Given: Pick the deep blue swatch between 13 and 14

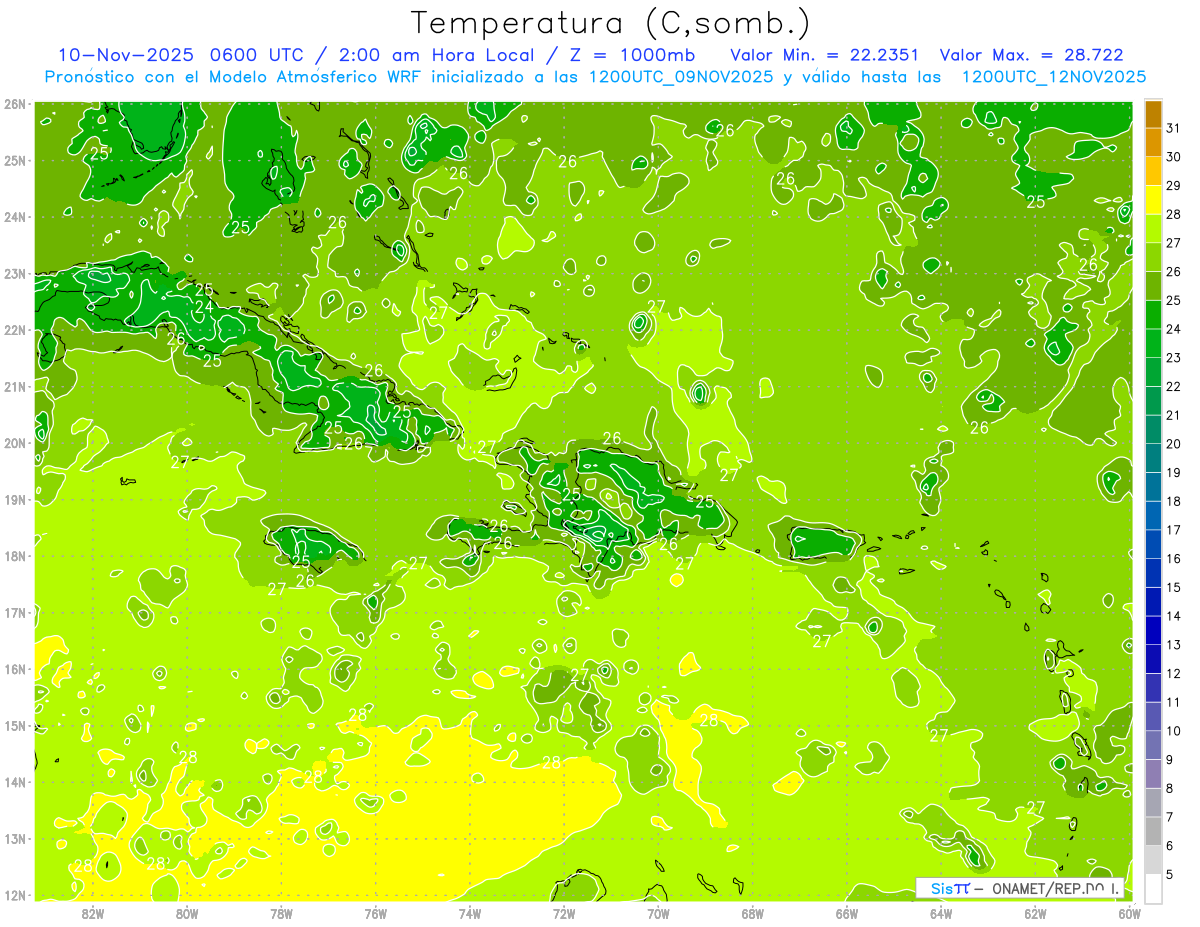Looking at the screenshot, I should [1153, 630].
